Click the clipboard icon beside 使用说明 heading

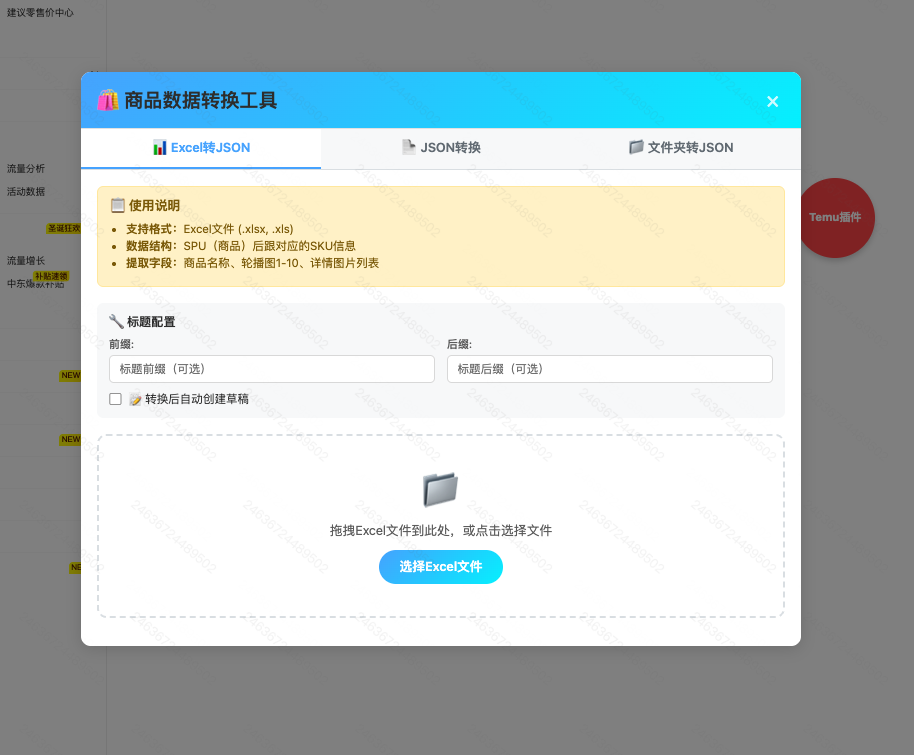pos(117,204)
